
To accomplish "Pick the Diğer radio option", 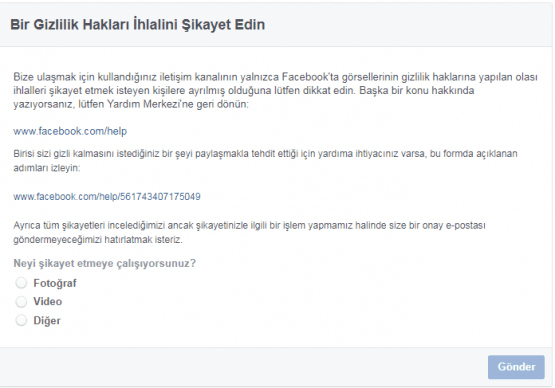I will (21, 320).
